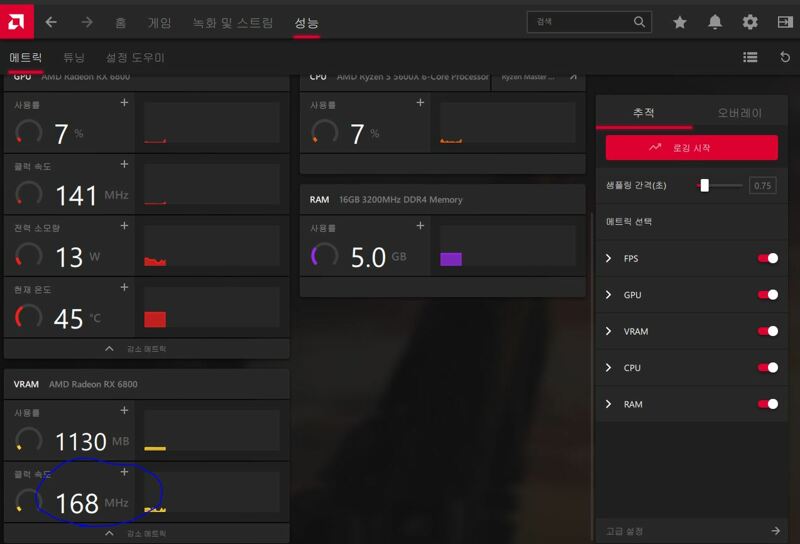This screenshot has width=800, height=544.
Task: Click the search magnifier icon
Action: pos(639,22)
